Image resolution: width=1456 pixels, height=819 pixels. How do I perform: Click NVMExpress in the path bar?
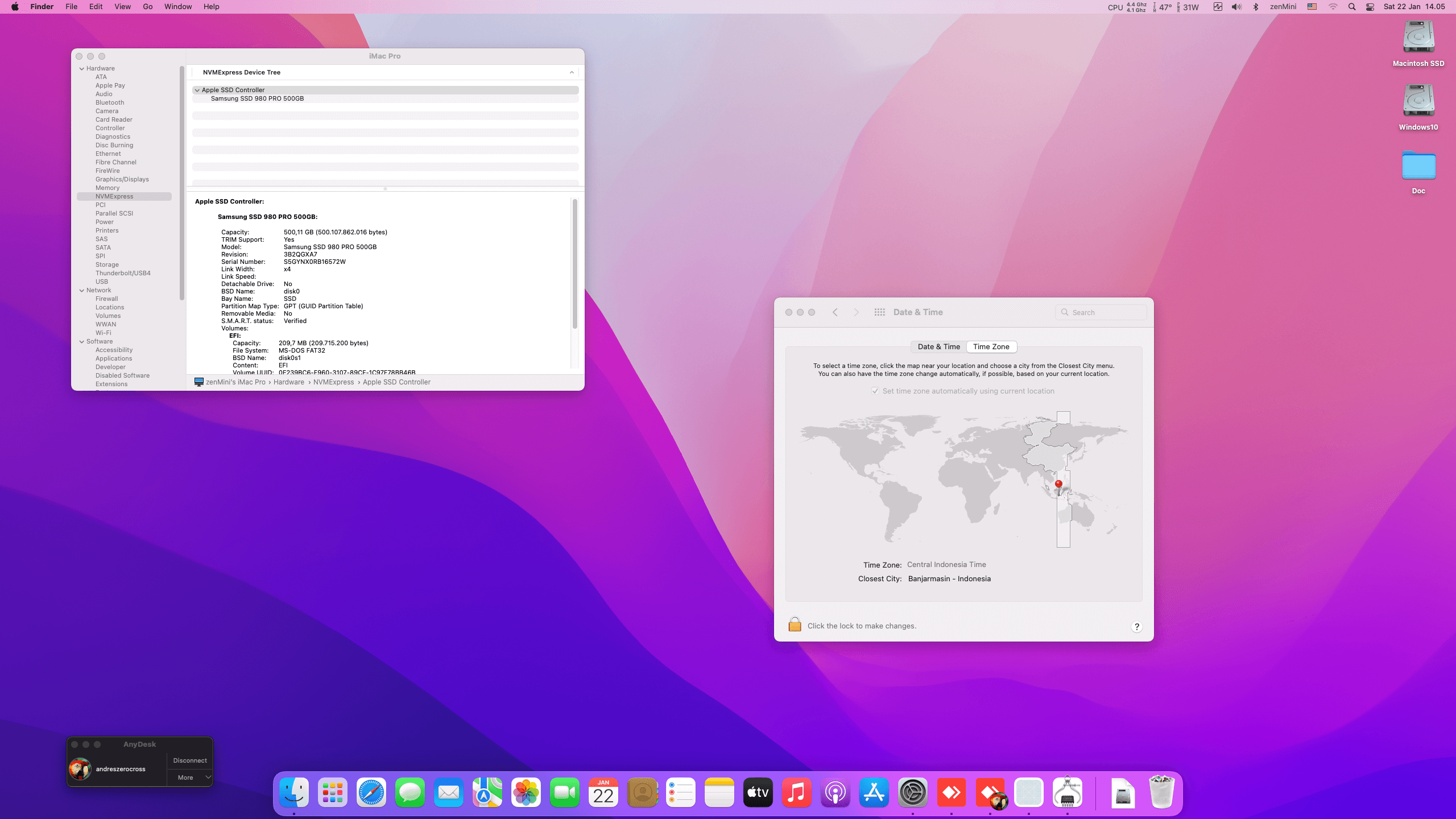click(333, 382)
